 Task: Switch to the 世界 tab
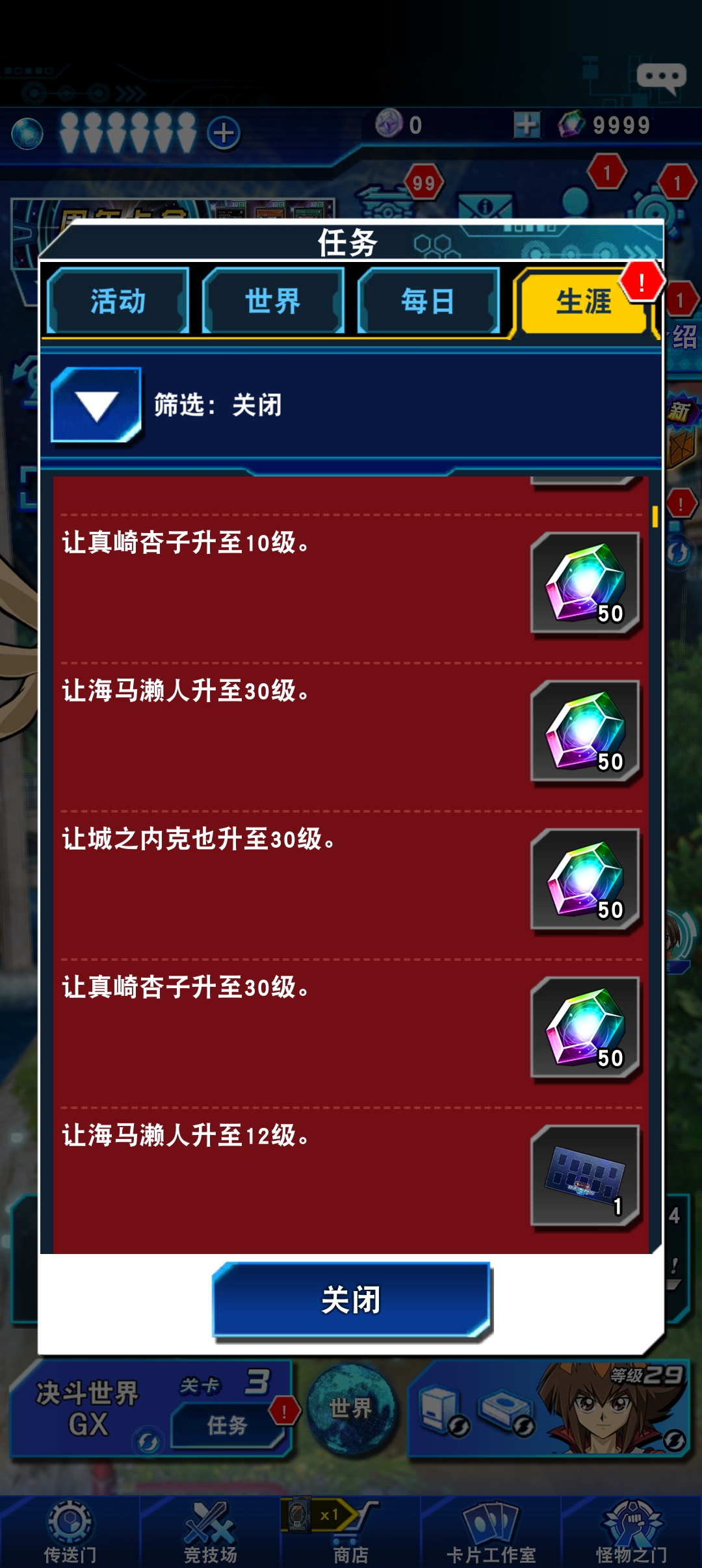click(x=273, y=302)
